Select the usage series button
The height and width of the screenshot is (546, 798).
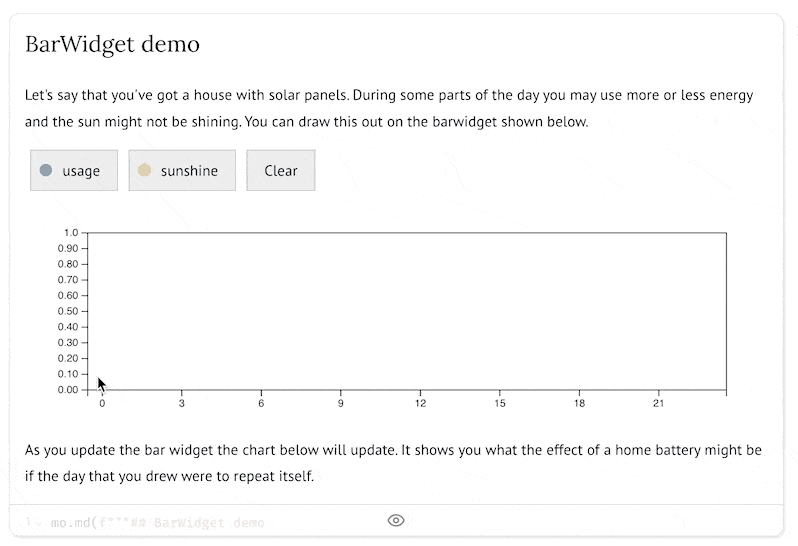(74, 170)
